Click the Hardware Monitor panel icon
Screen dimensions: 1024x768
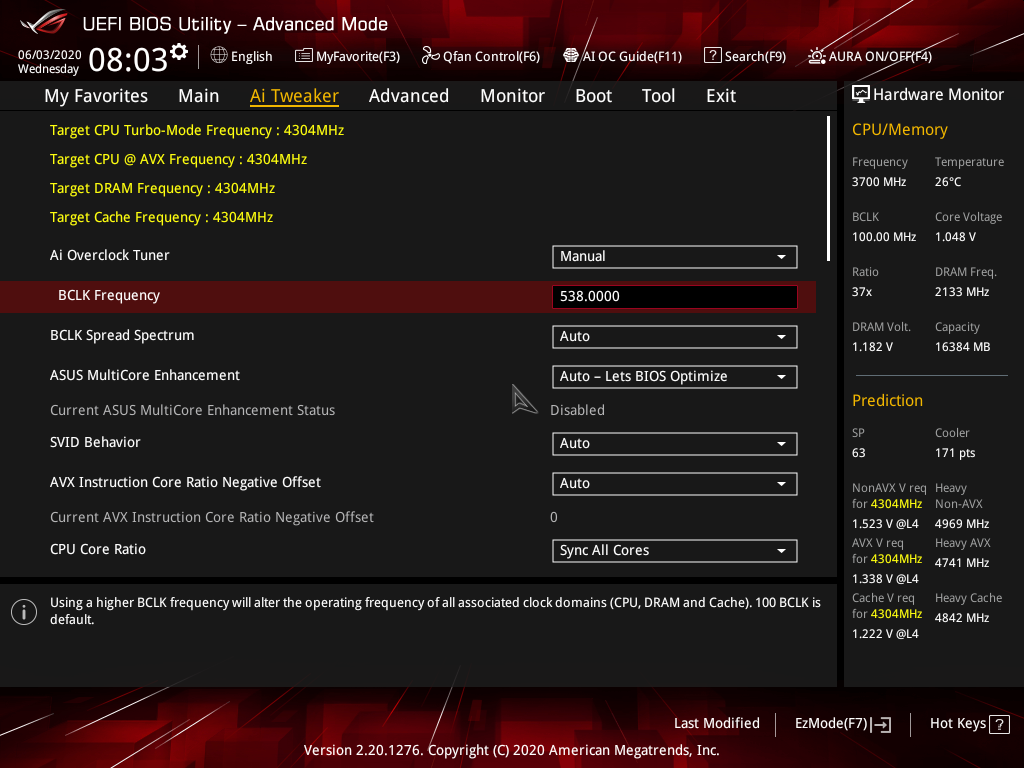(861, 93)
